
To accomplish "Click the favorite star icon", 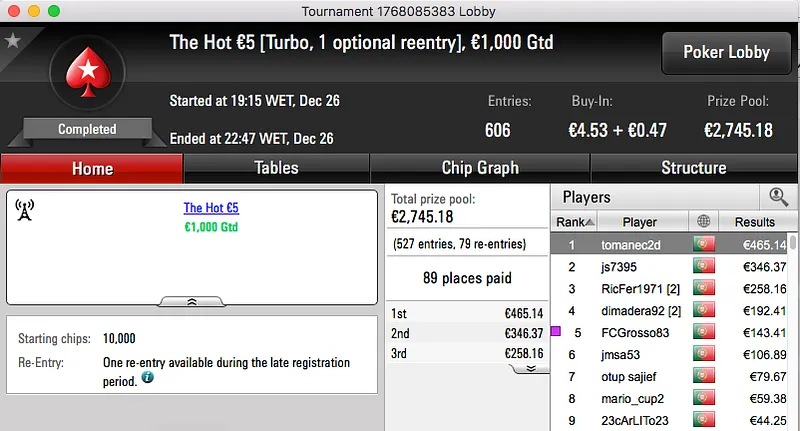I will (x=12, y=41).
